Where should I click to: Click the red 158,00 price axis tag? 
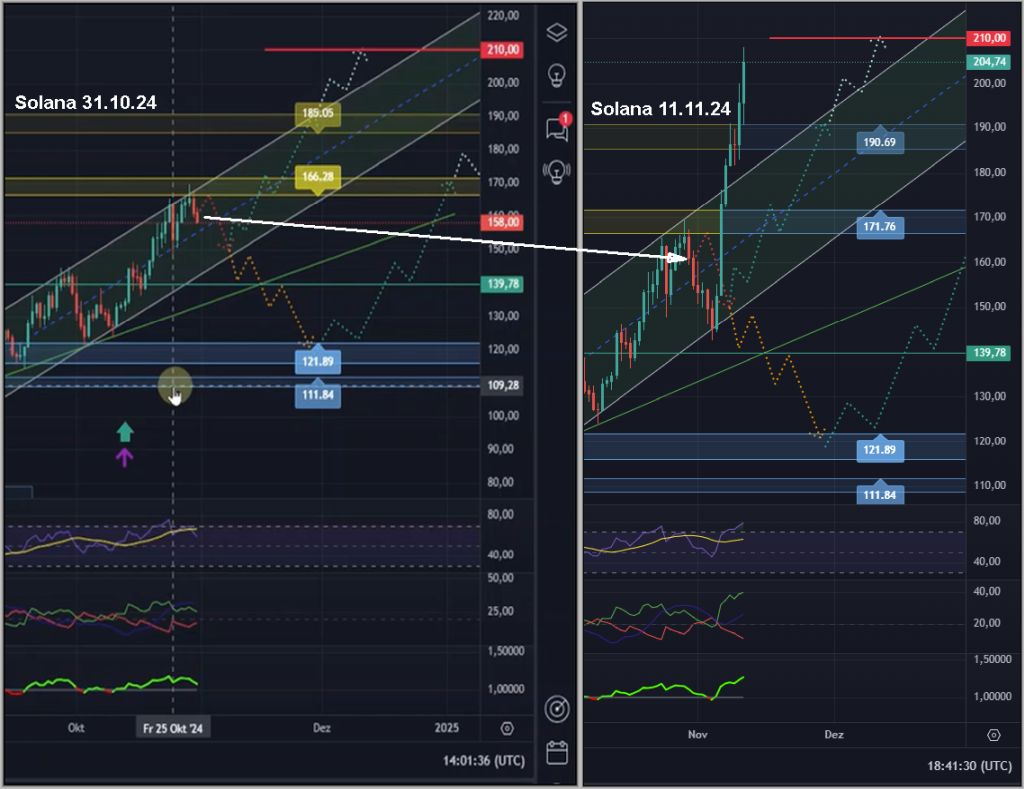(x=502, y=222)
